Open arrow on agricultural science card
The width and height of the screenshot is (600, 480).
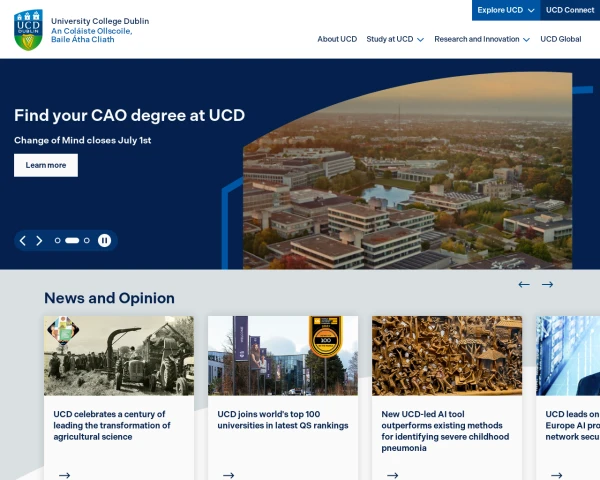(64, 475)
